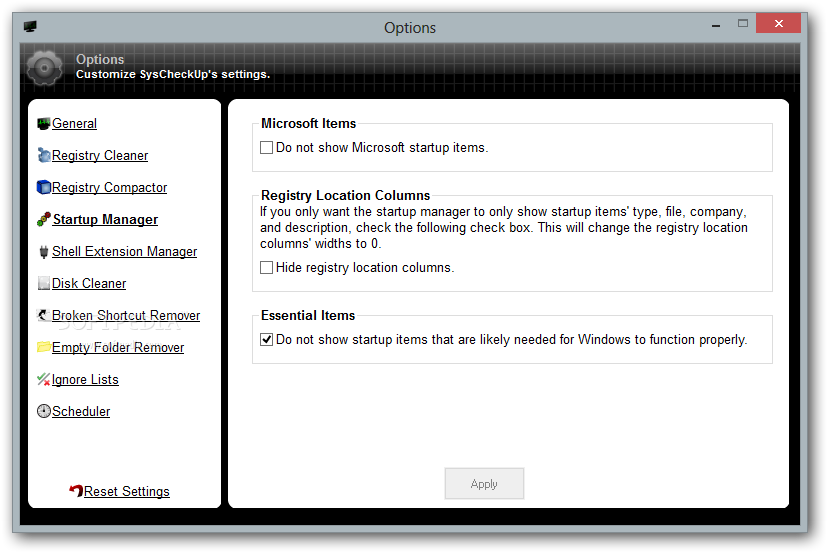Click the Startup Manager traffic-light icon

click(44, 219)
